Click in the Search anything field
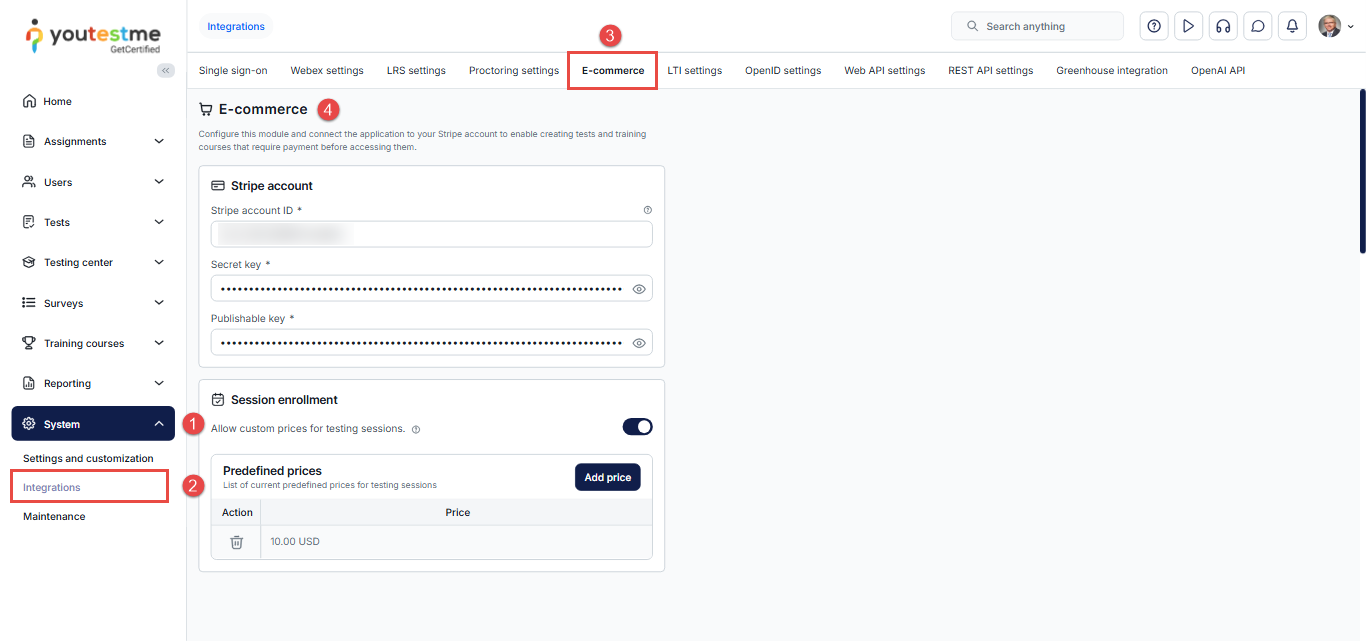 (1037, 26)
